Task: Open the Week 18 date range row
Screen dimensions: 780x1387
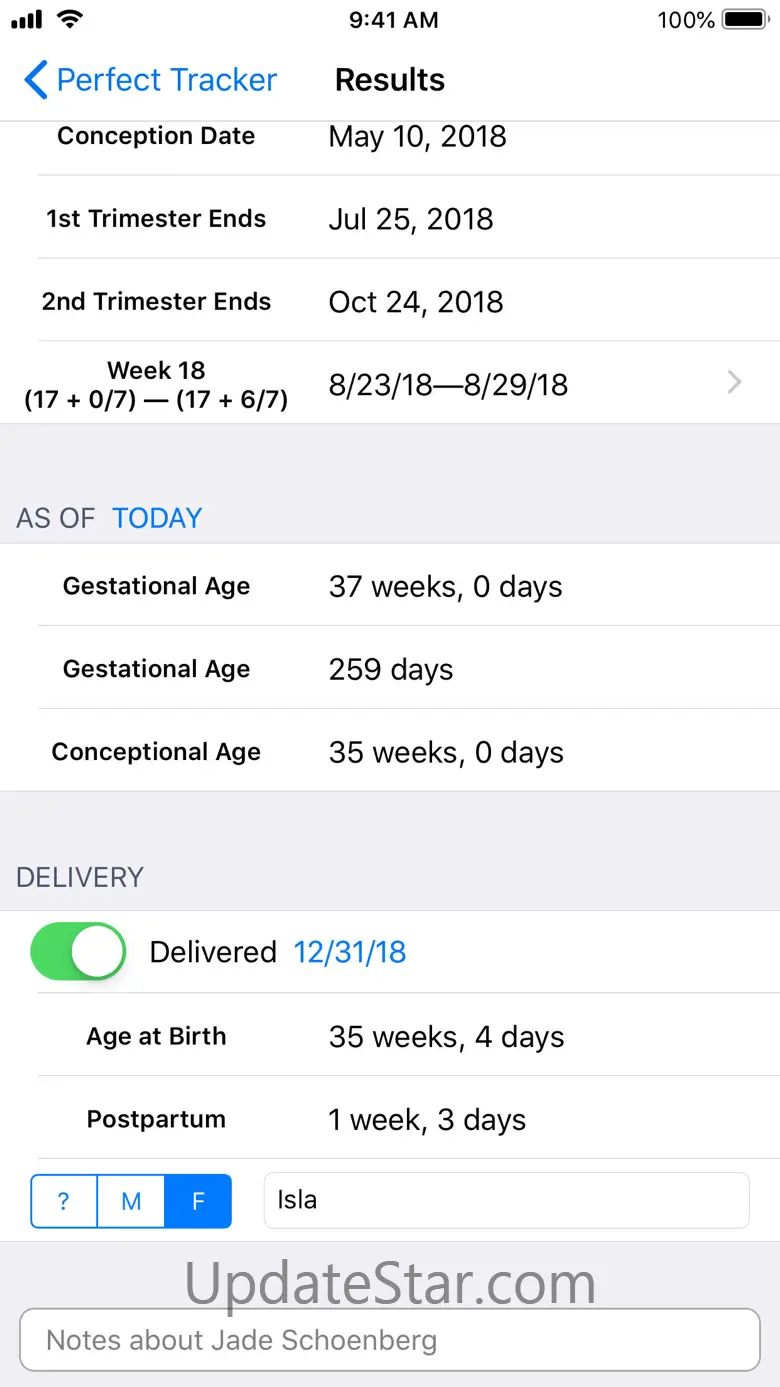Action: 390,383
